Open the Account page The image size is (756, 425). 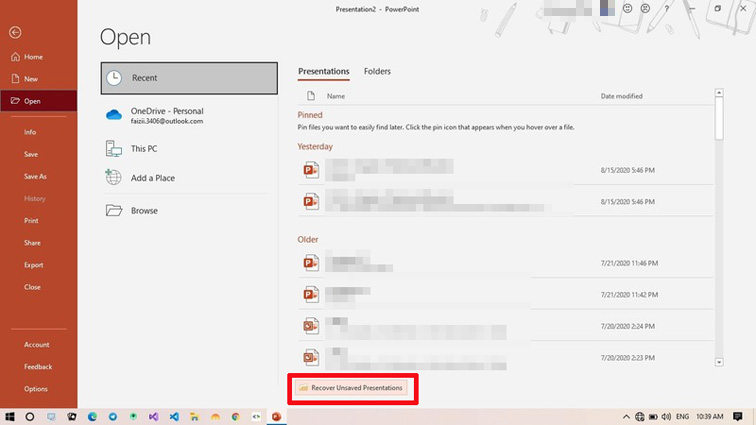coord(39,344)
